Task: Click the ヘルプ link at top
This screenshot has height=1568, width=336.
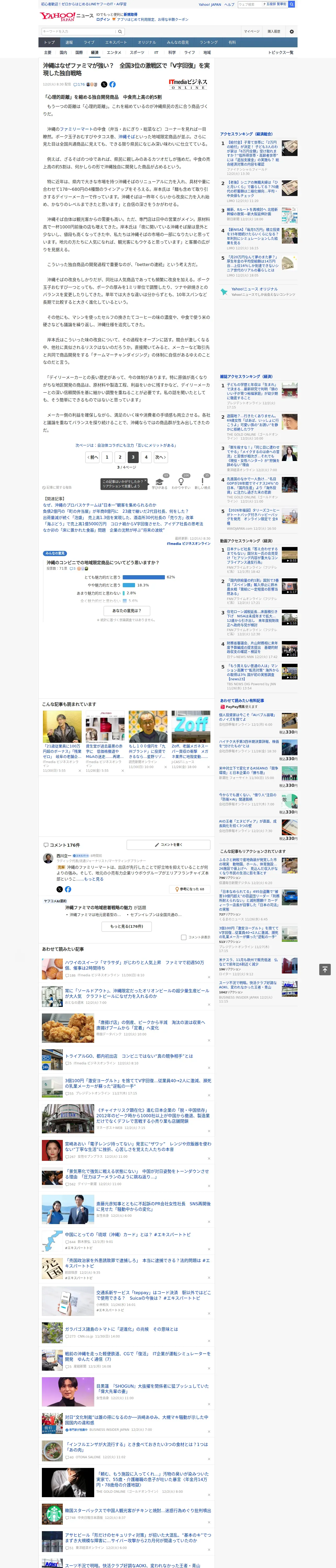Action: [229, 4]
